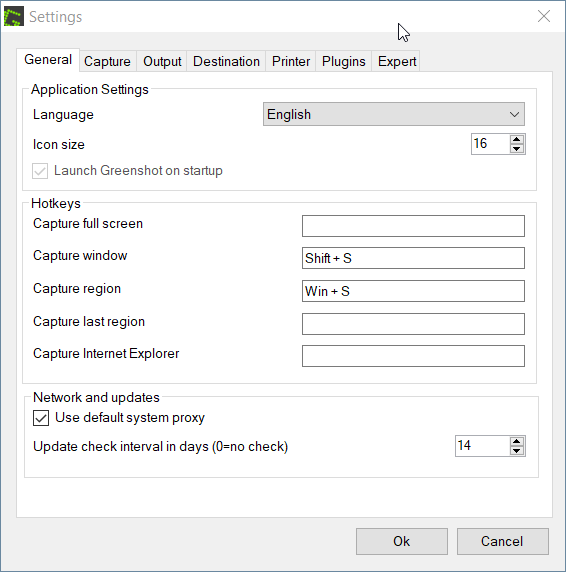Close the Settings dialog

544,16
